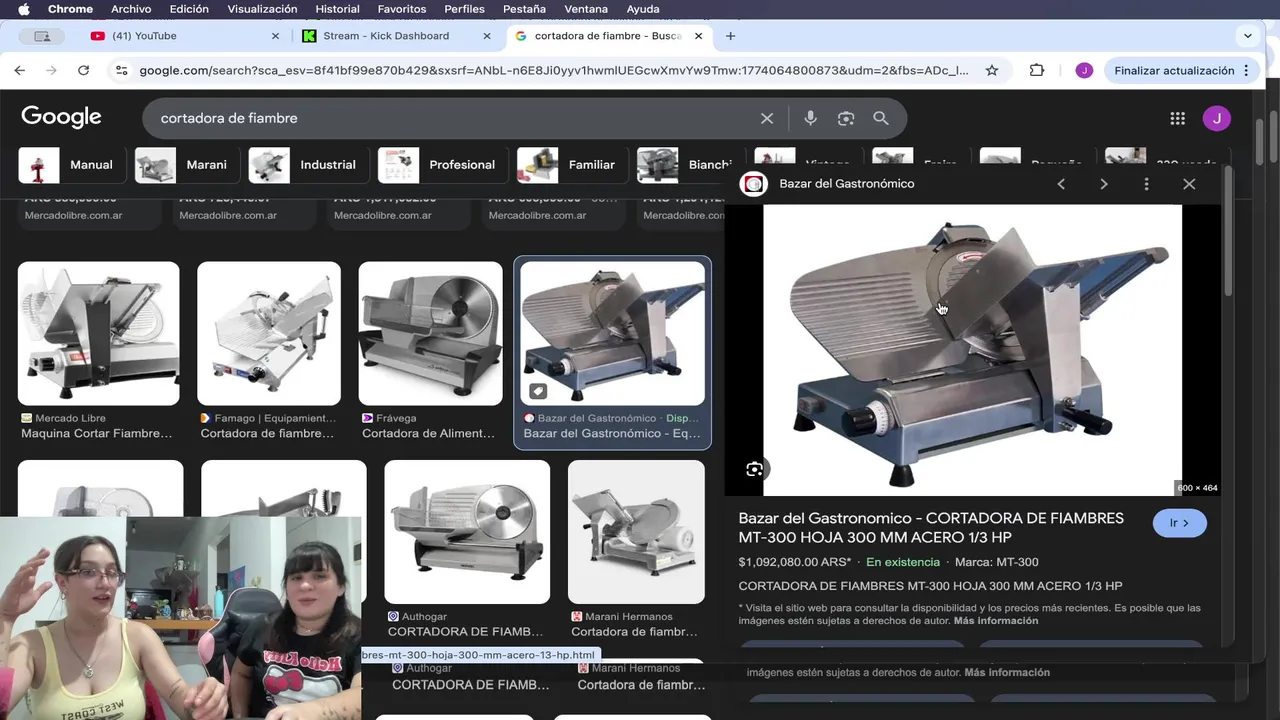Open the Favoritos menu

tap(402, 9)
